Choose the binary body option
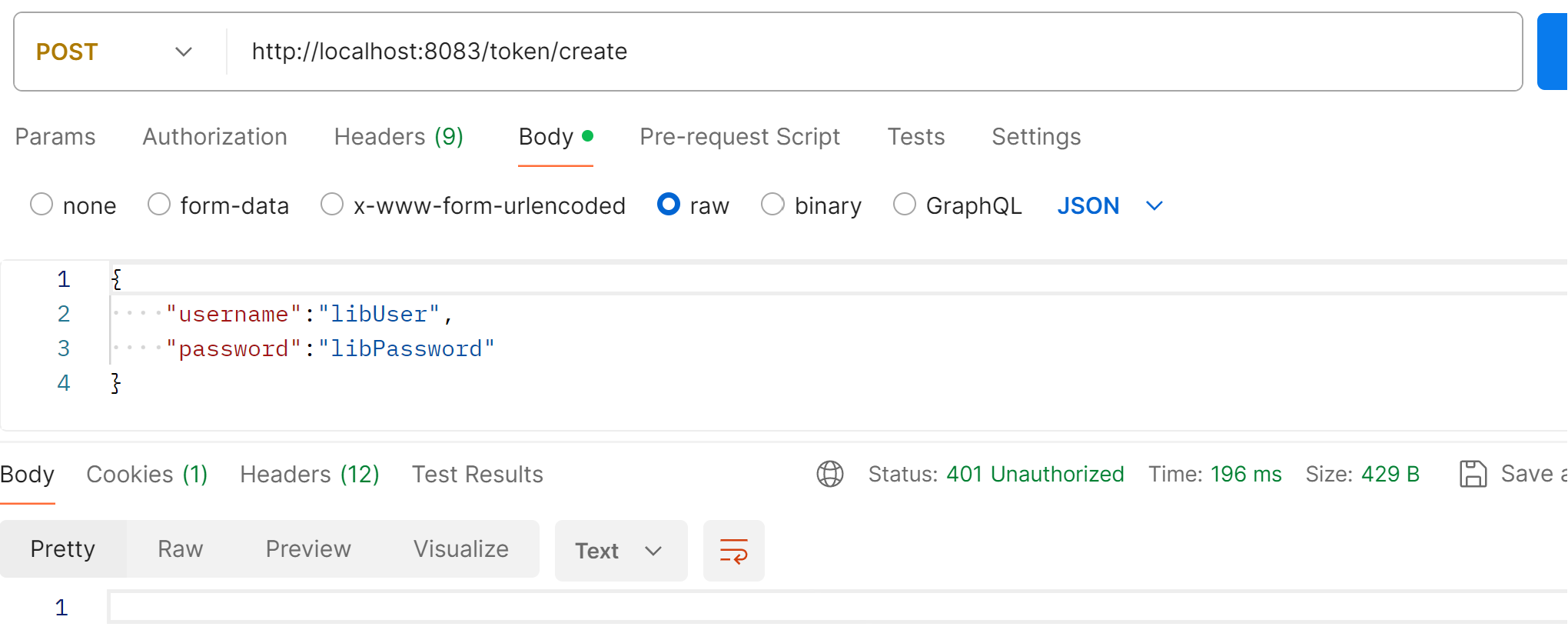Image resolution: width=1568 pixels, height=630 pixels. pos(772,205)
